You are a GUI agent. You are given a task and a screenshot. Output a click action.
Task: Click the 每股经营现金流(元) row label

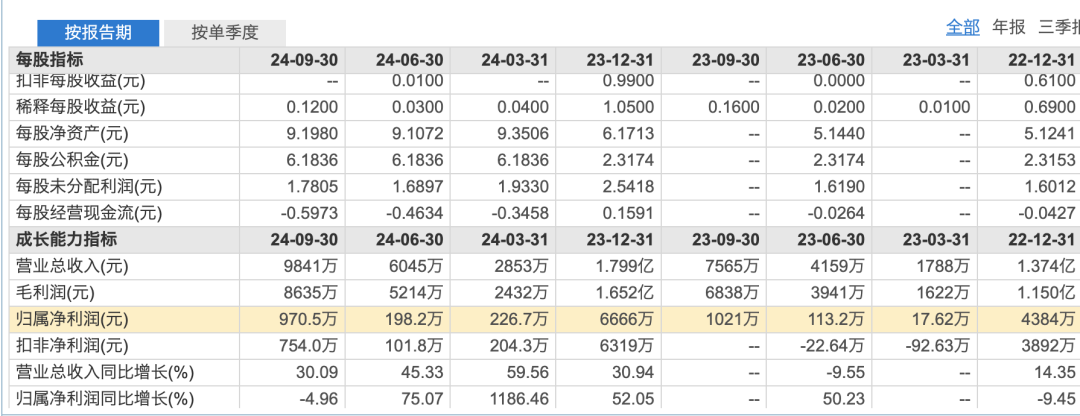83,213
